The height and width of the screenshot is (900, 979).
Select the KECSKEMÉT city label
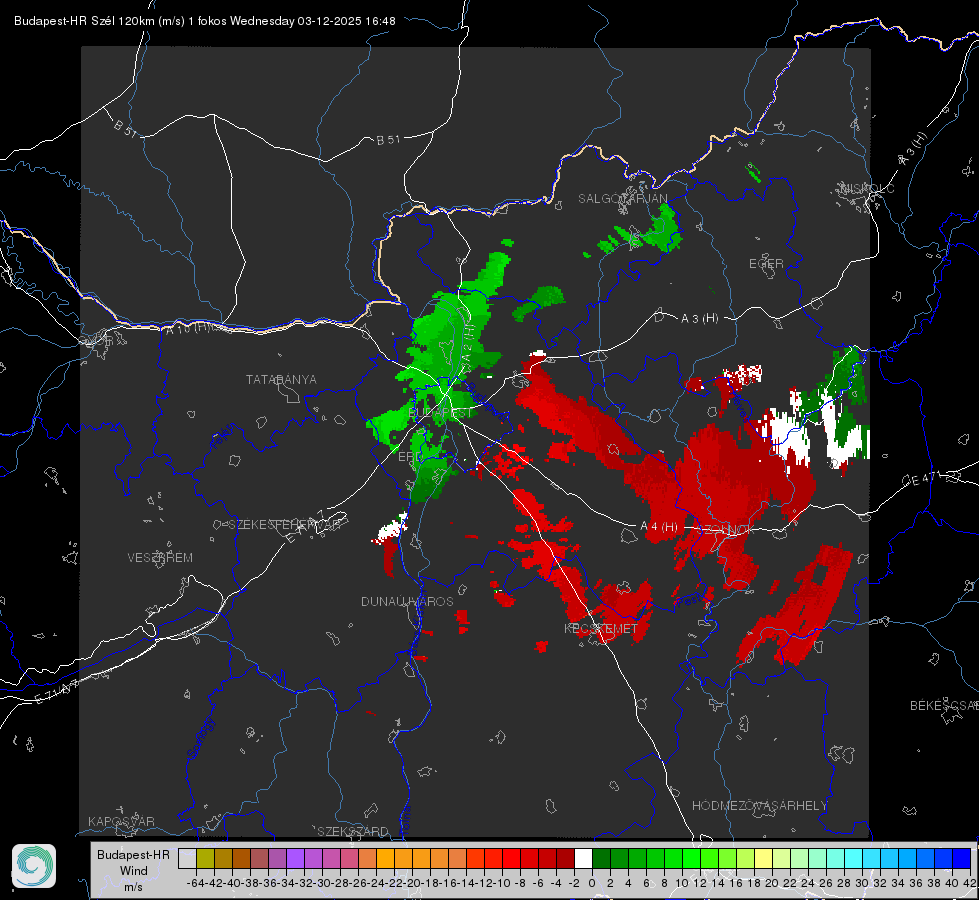(x=601, y=628)
